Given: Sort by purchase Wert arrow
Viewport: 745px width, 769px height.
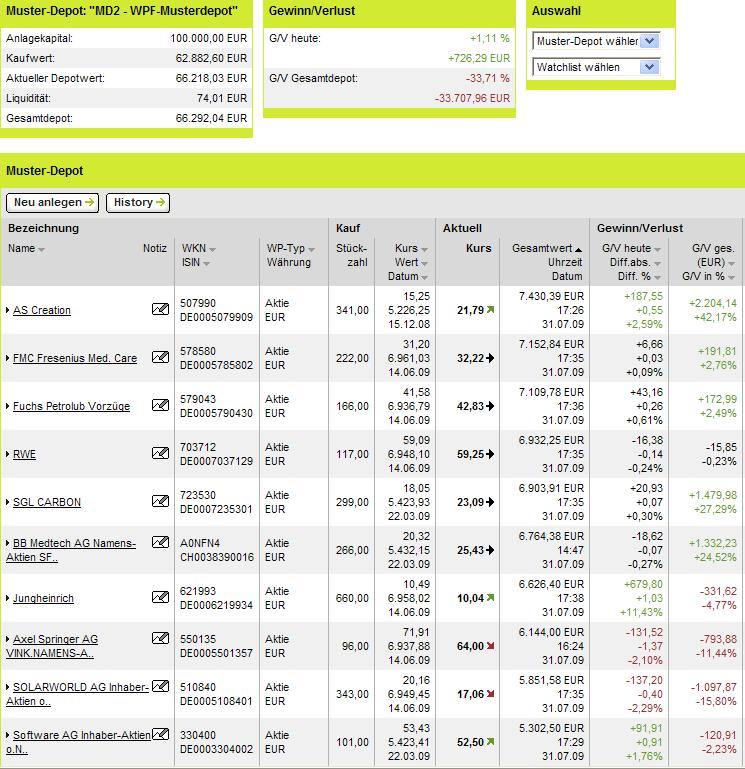Looking at the screenshot, I should point(424,264).
